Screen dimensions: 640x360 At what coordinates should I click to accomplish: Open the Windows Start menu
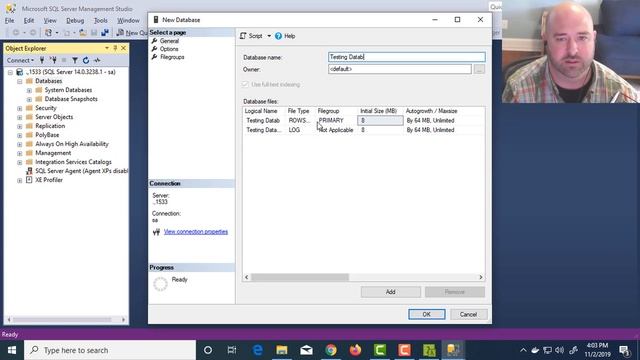point(12,350)
